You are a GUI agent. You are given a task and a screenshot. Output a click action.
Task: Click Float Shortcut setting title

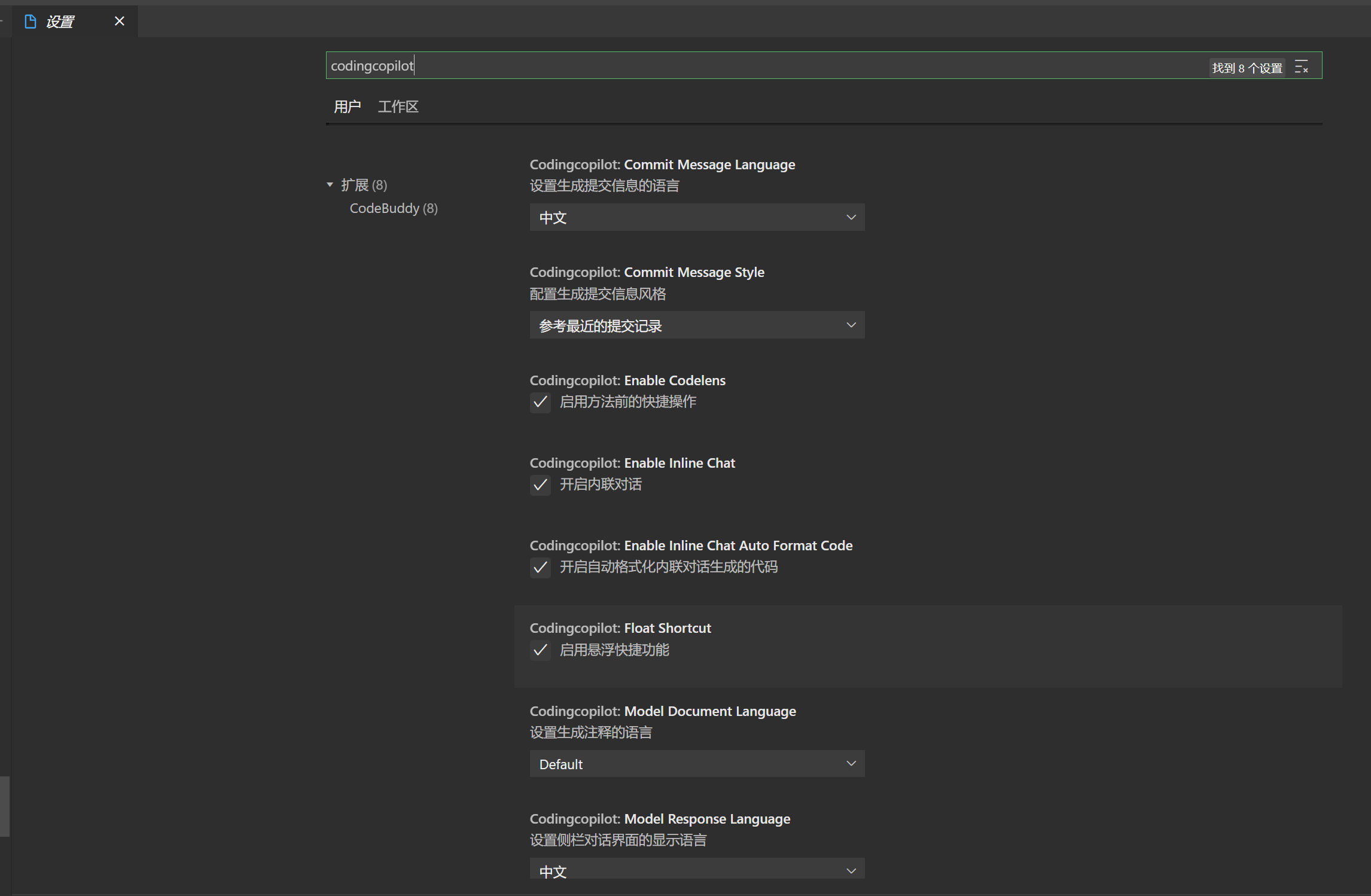(x=667, y=628)
